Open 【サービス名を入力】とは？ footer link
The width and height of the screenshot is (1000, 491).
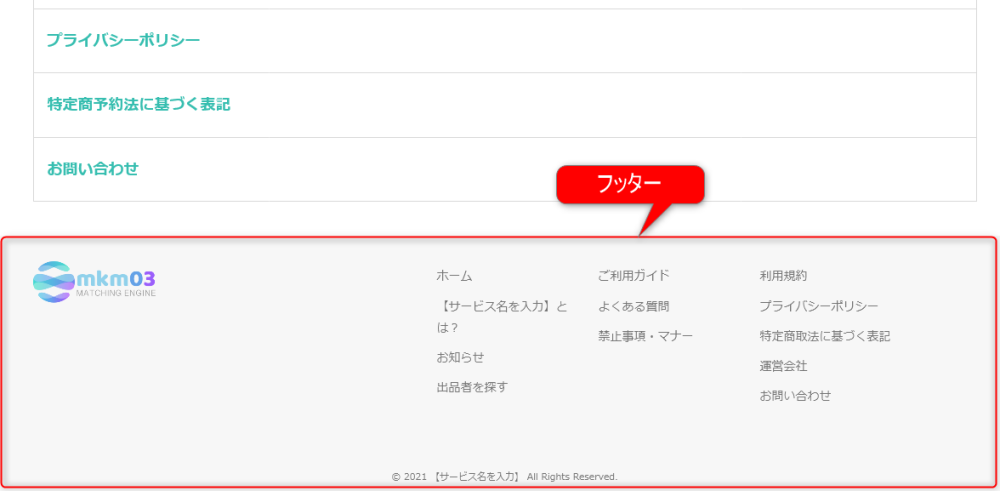502,317
